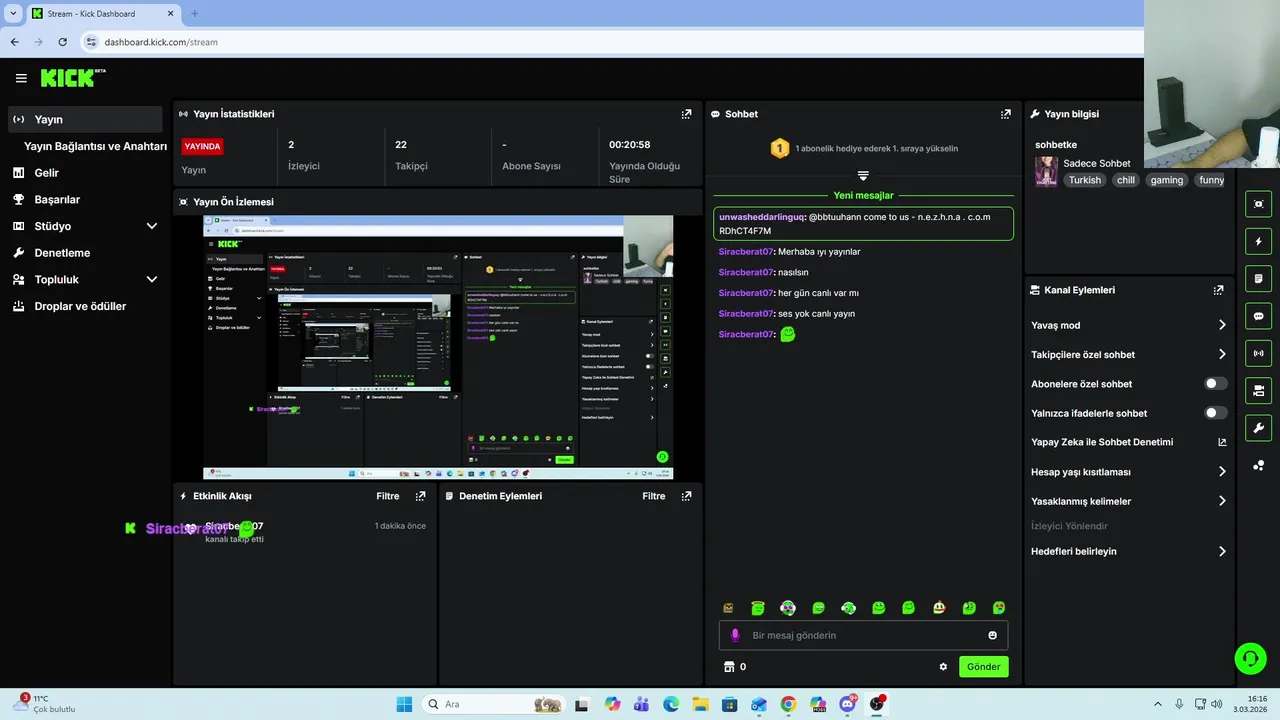Click username Siracberat07 saying Merhaba

[746, 252]
